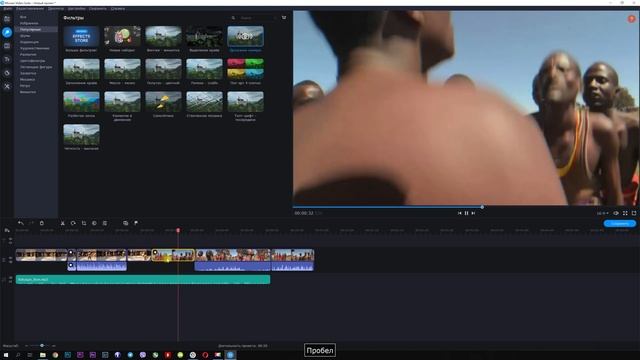
Task: Click the red playhead marker on ruler
Action: coord(178,231)
